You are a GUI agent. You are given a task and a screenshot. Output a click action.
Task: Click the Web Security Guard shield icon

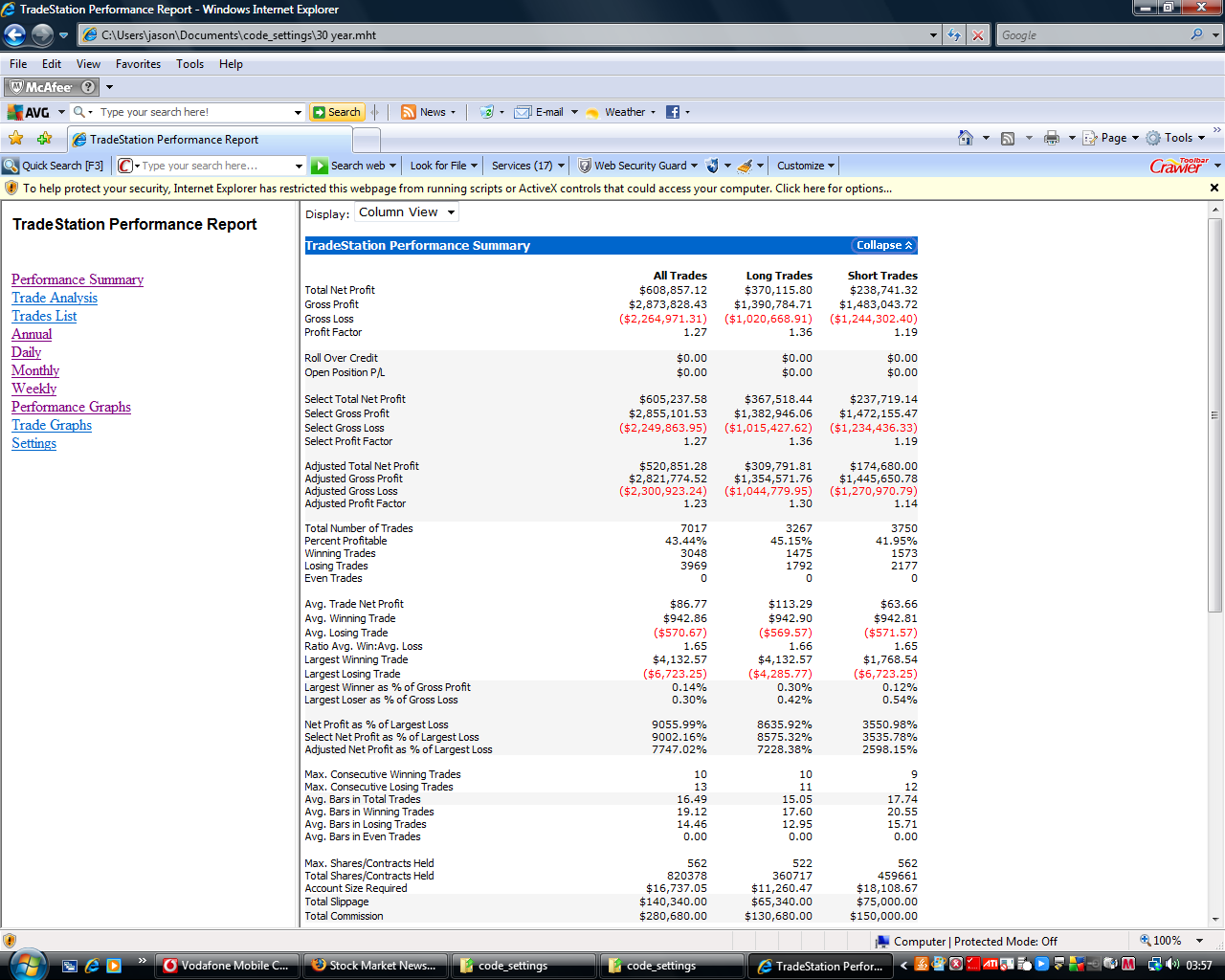(x=584, y=166)
